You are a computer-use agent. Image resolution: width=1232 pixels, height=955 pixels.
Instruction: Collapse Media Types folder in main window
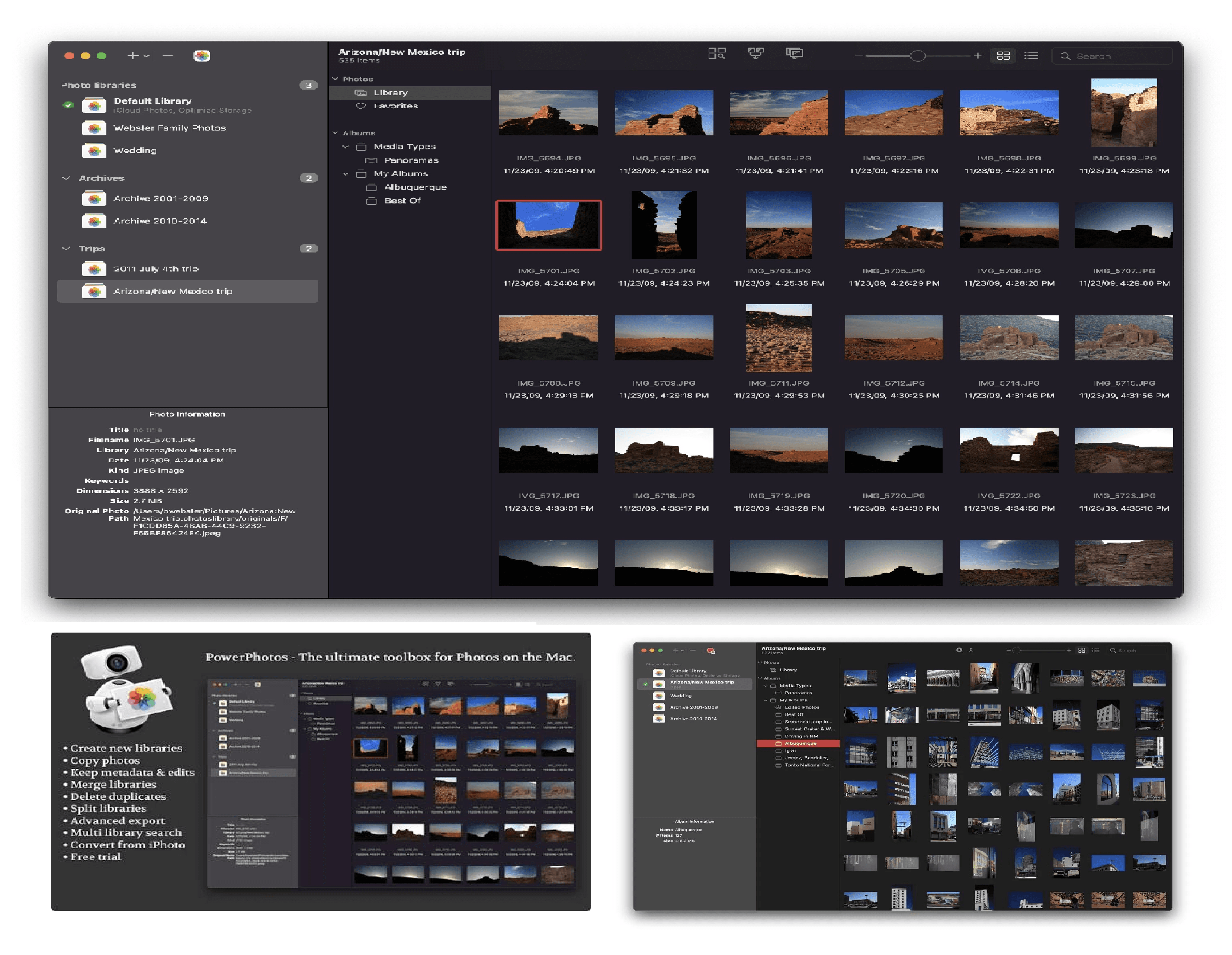tap(345, 147)
